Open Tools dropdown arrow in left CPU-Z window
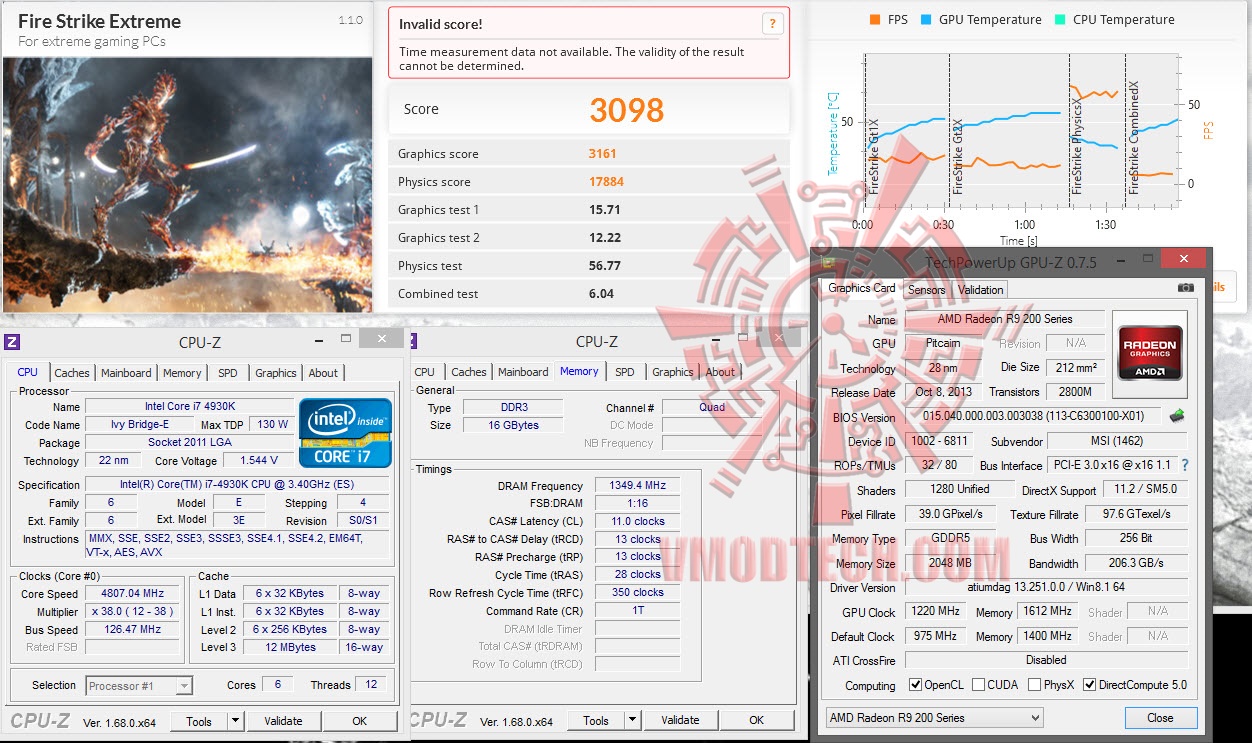 pyautogui.click(x=235, y=720)
